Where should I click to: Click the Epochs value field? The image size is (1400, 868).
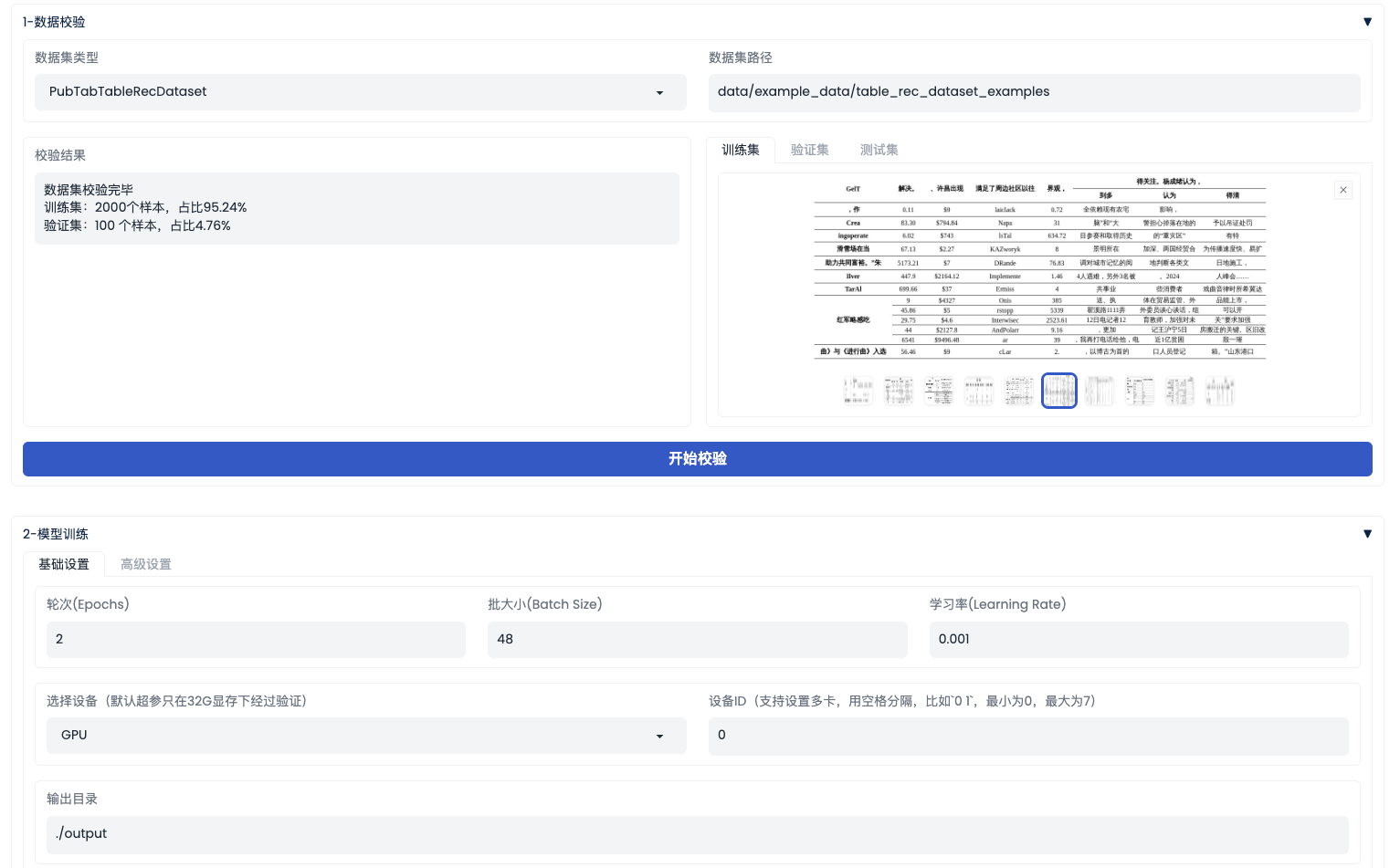(256, 639)
